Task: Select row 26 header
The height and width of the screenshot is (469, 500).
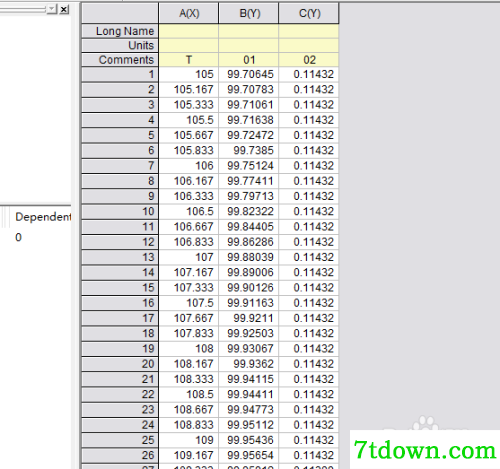Action: coord(120,455)
